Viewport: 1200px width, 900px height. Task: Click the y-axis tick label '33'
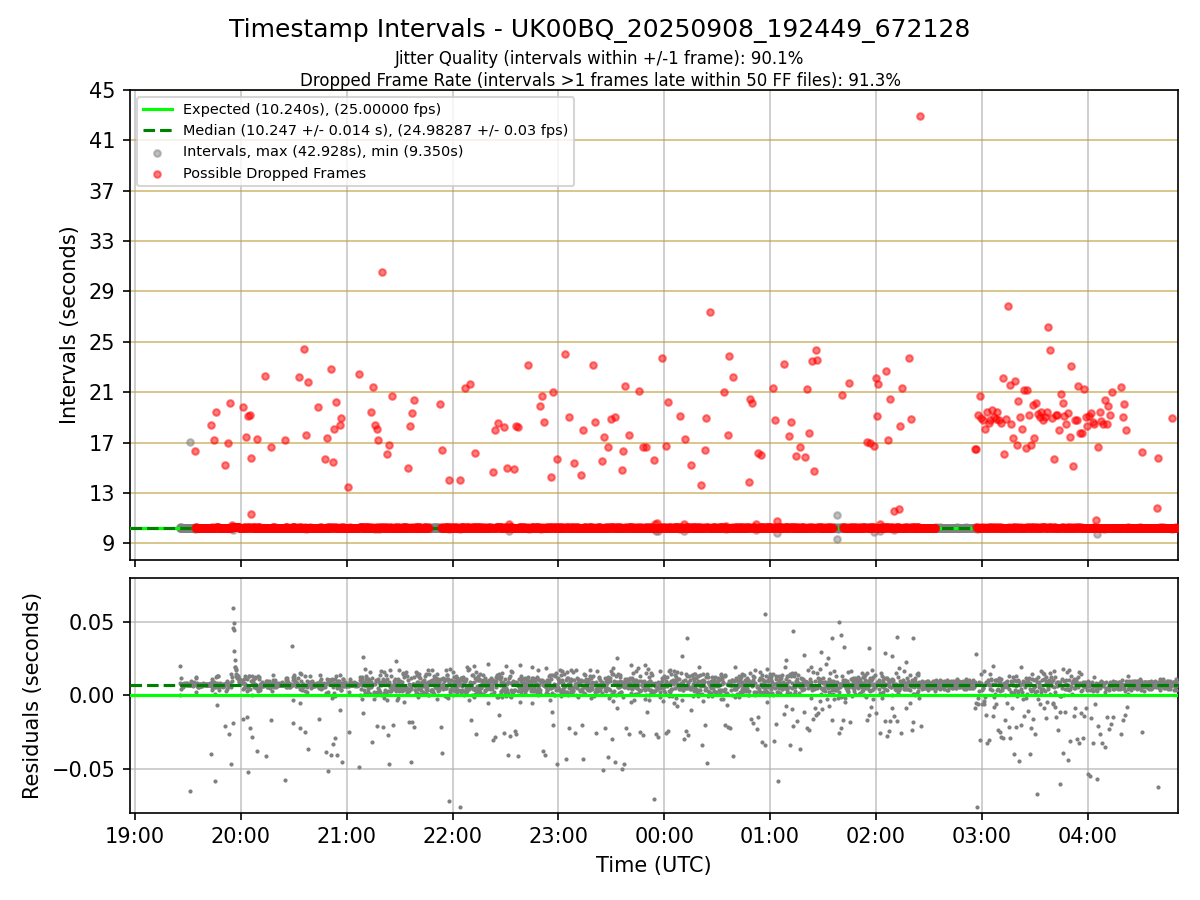click(102, 241)
